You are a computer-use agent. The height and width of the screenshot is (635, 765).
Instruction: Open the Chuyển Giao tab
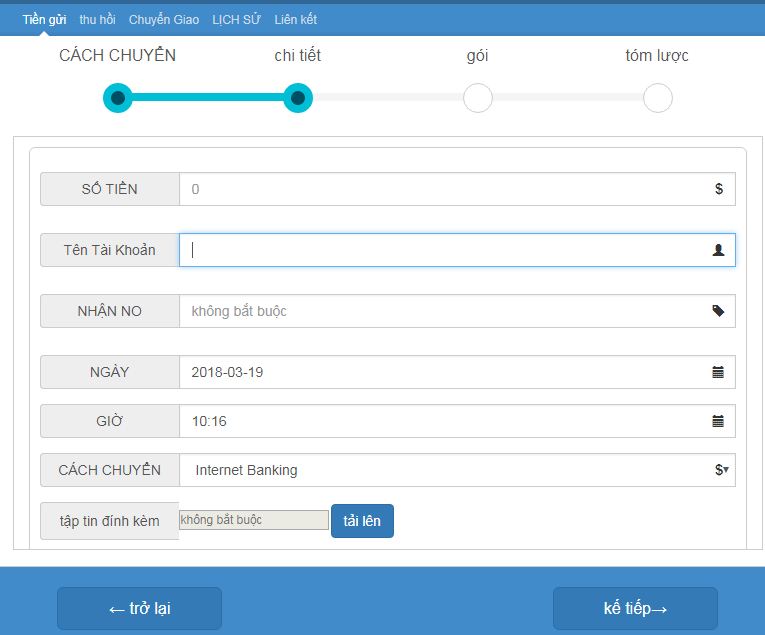pos(164,20)
